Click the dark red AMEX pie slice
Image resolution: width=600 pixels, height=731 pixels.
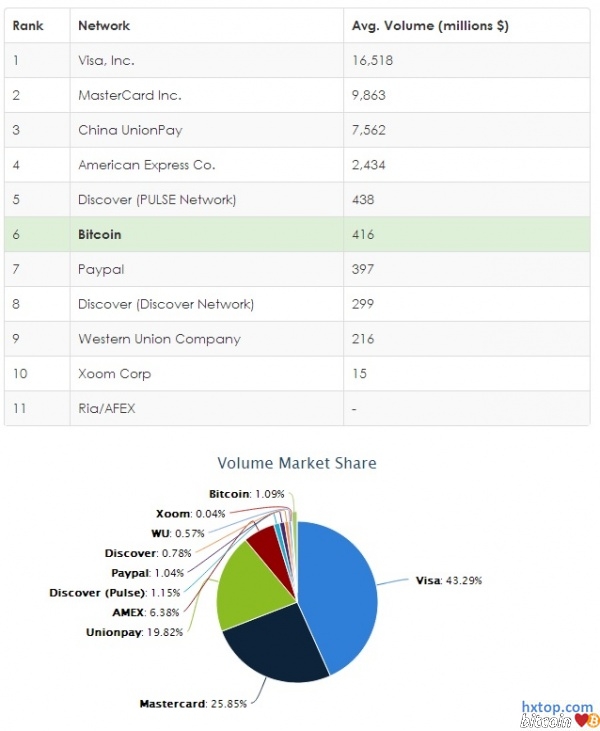[265, 545]
